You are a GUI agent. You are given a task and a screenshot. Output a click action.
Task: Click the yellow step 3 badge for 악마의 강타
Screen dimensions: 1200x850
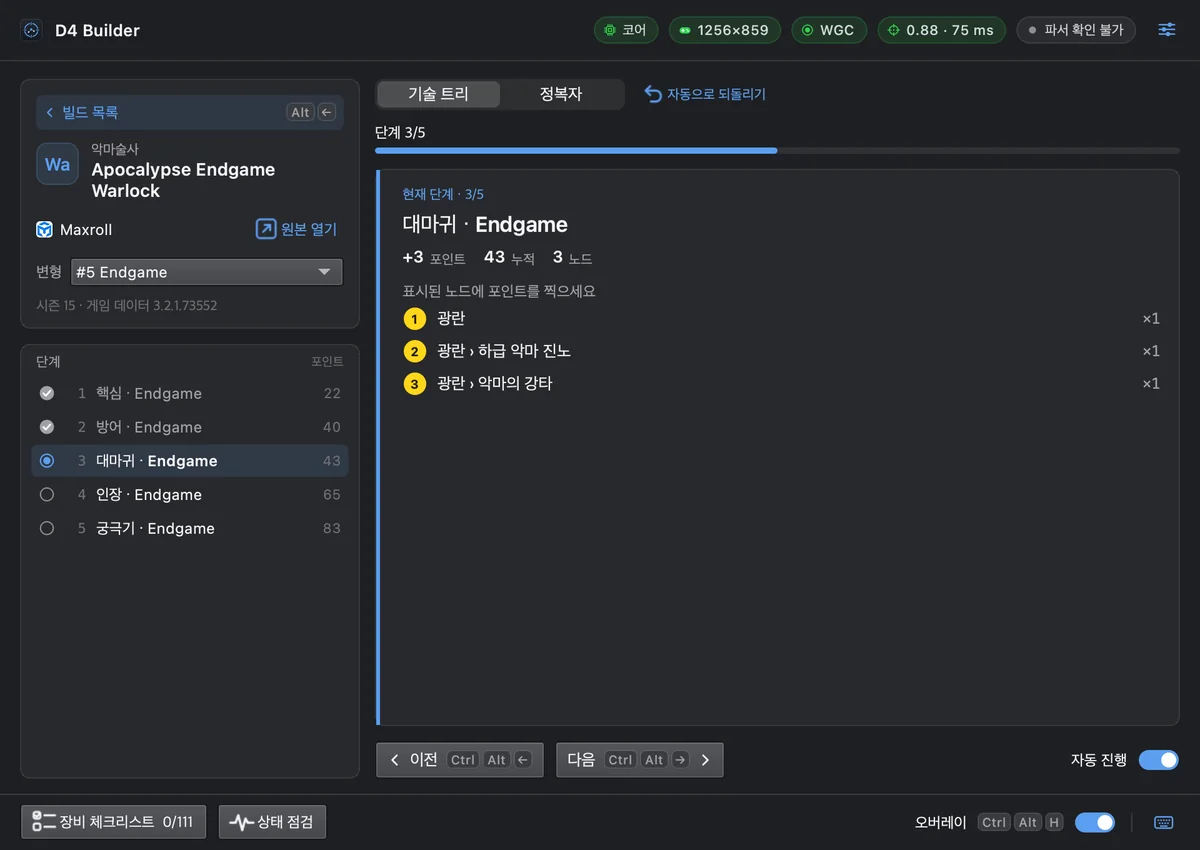point(414,383)
